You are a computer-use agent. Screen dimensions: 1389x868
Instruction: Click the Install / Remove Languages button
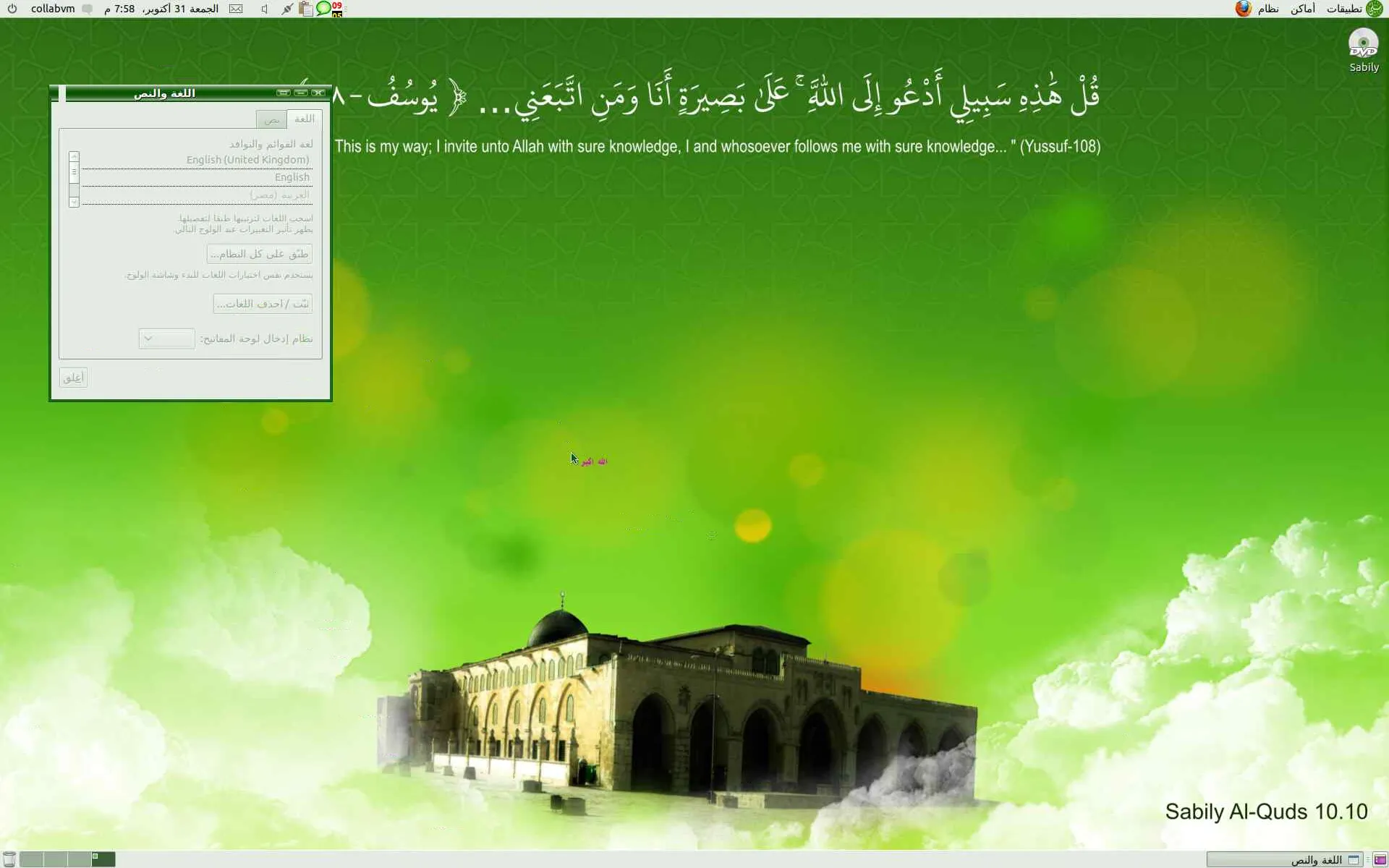tap(263, 304)
